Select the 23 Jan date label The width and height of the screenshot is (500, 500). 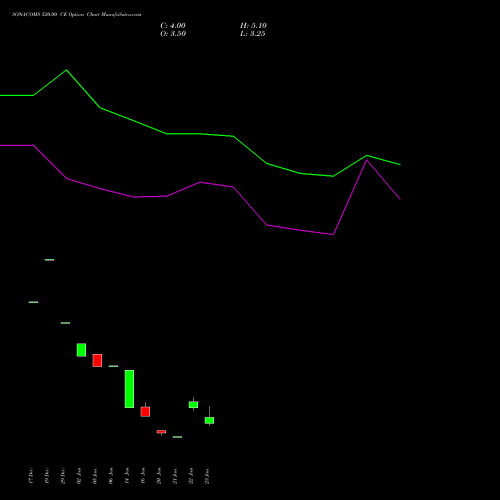[207, 476]
